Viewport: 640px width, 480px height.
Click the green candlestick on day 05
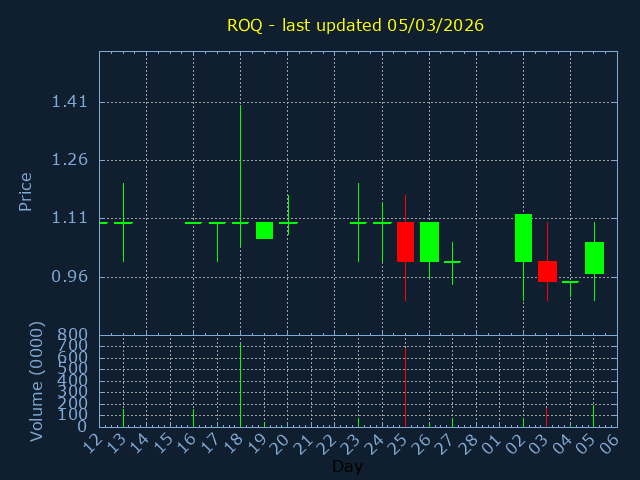pyautogui.click(x=594, y=258)
